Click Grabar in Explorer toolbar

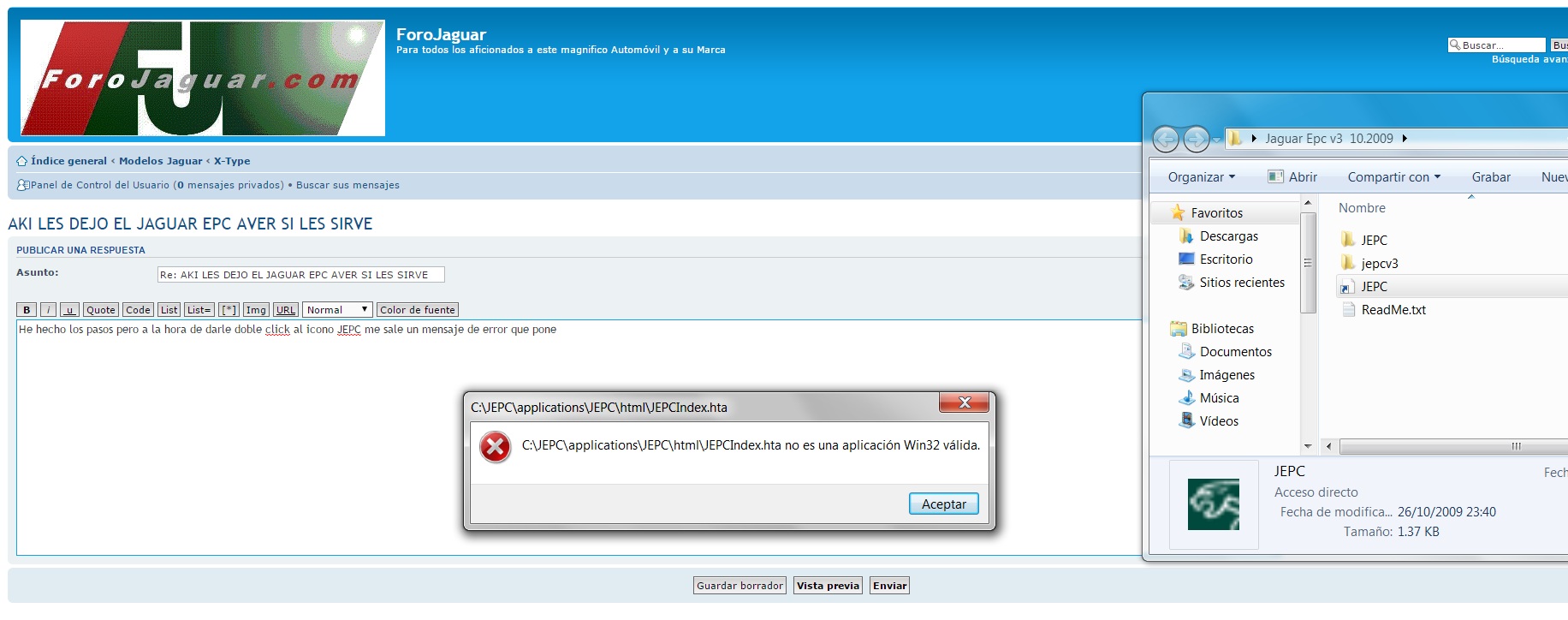click(x=1490, y=177)
